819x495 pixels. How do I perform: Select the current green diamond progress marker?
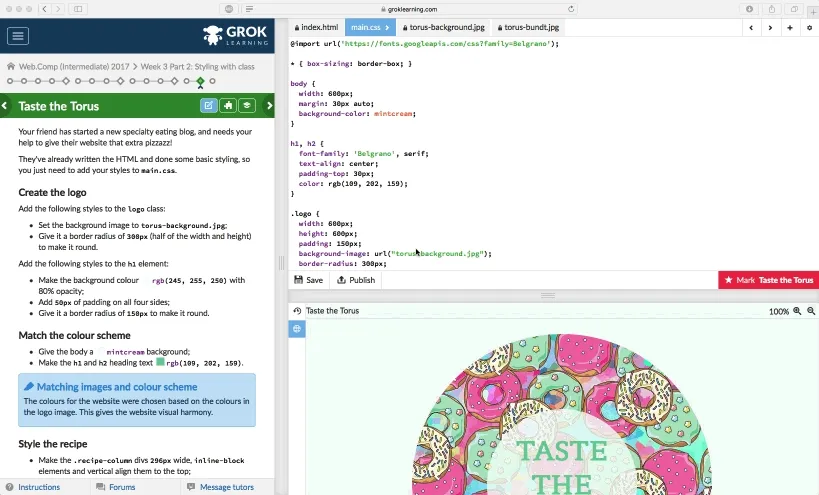coord(201,81)
